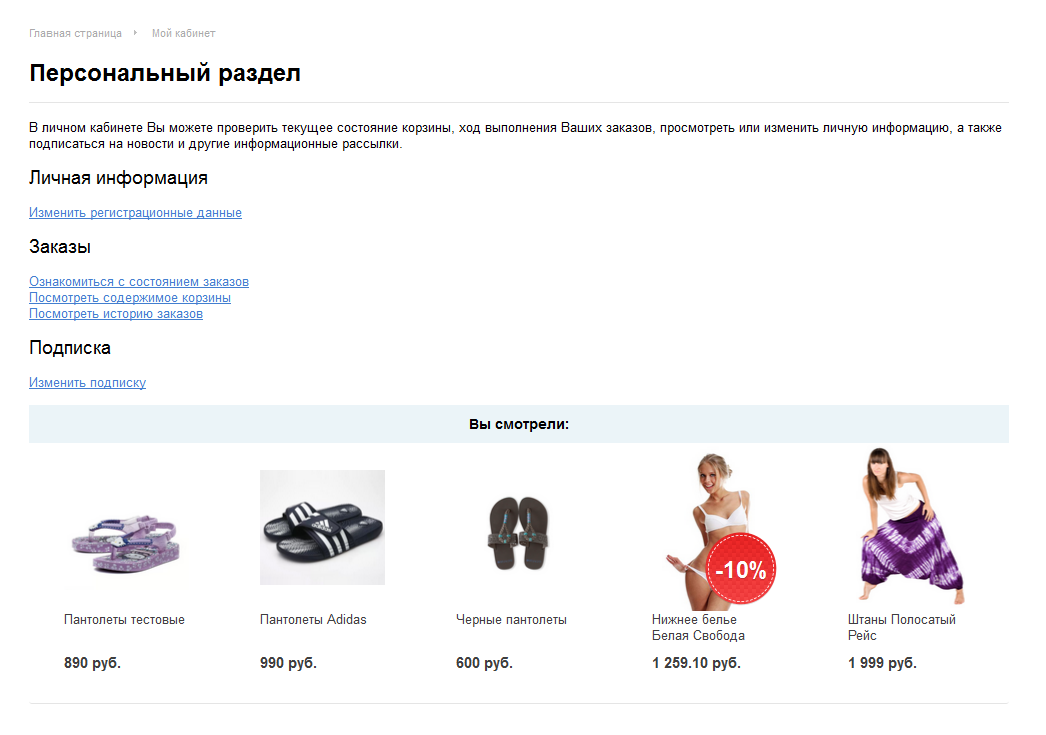Viewport: 1046px width, 735px height.
Task: Open product title Черные пантолеты
Action: [x=511, y=620]
